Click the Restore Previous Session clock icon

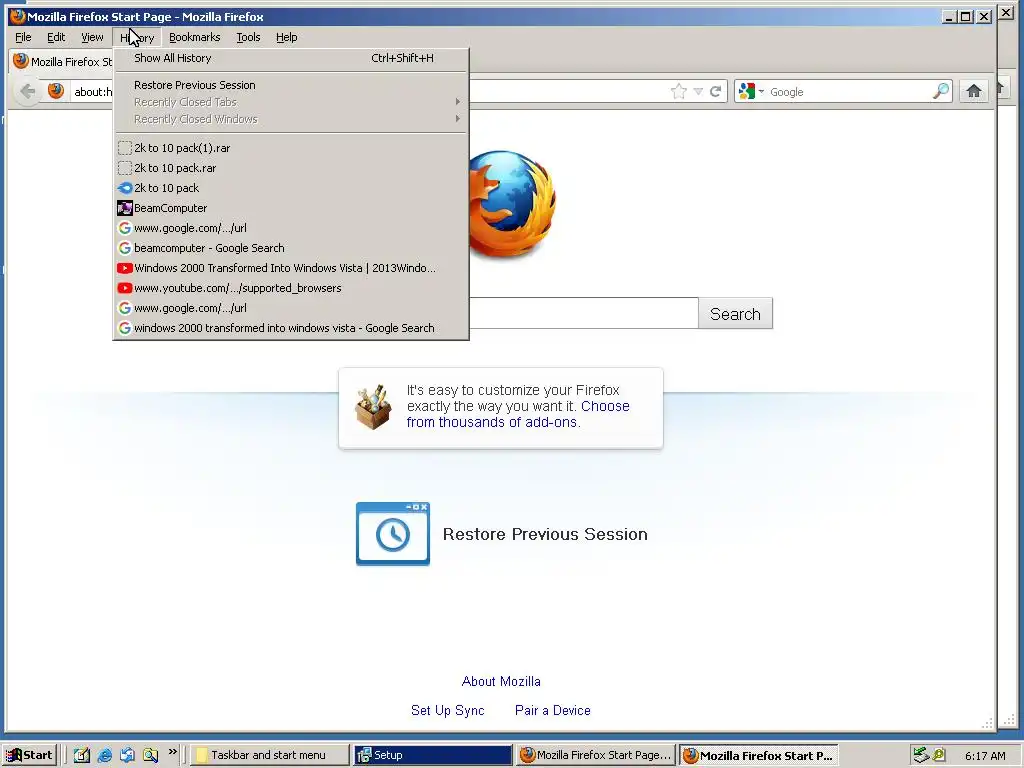coord(392,534)
